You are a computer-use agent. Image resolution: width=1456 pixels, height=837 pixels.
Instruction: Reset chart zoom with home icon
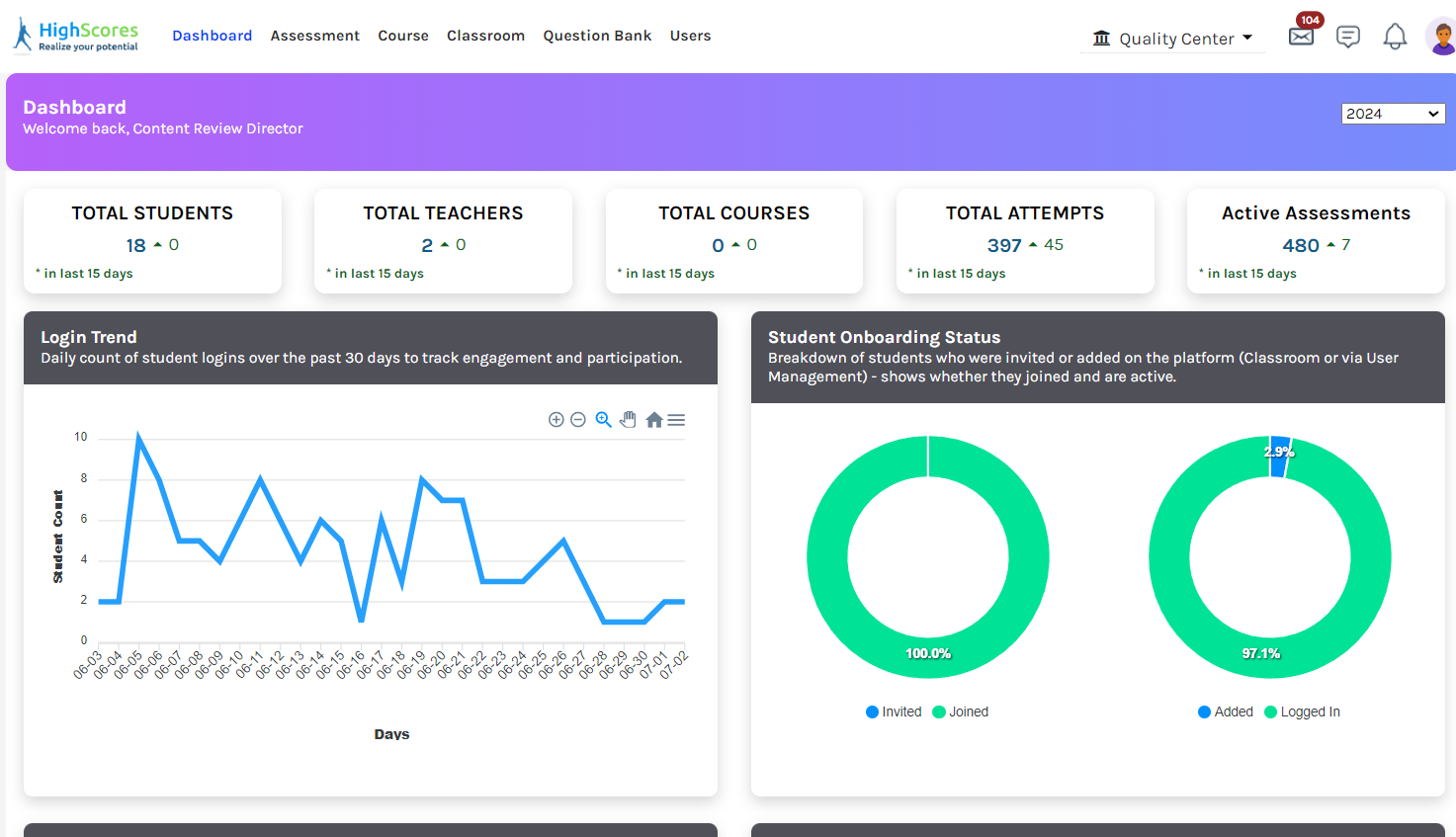tap(653, 420)
